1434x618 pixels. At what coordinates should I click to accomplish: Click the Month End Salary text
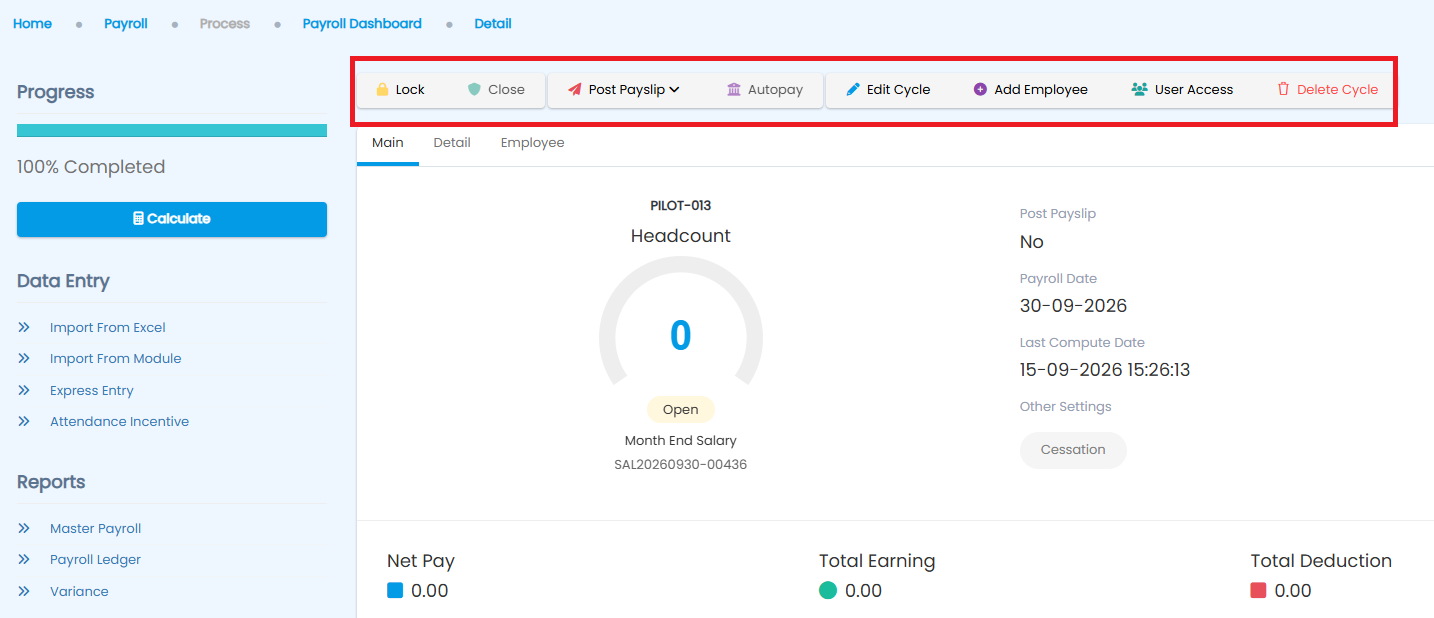[x=681, y=440]
